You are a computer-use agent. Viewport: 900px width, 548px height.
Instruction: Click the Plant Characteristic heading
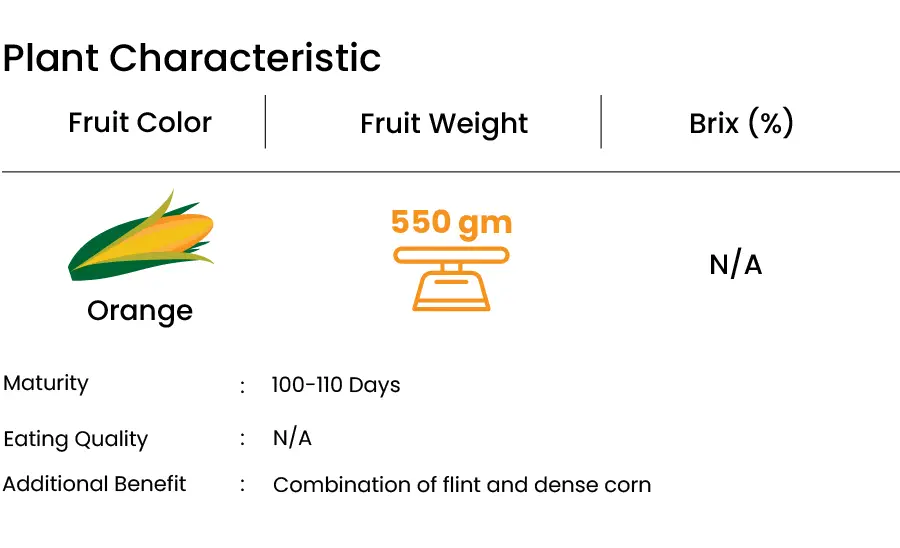[192, 58]
